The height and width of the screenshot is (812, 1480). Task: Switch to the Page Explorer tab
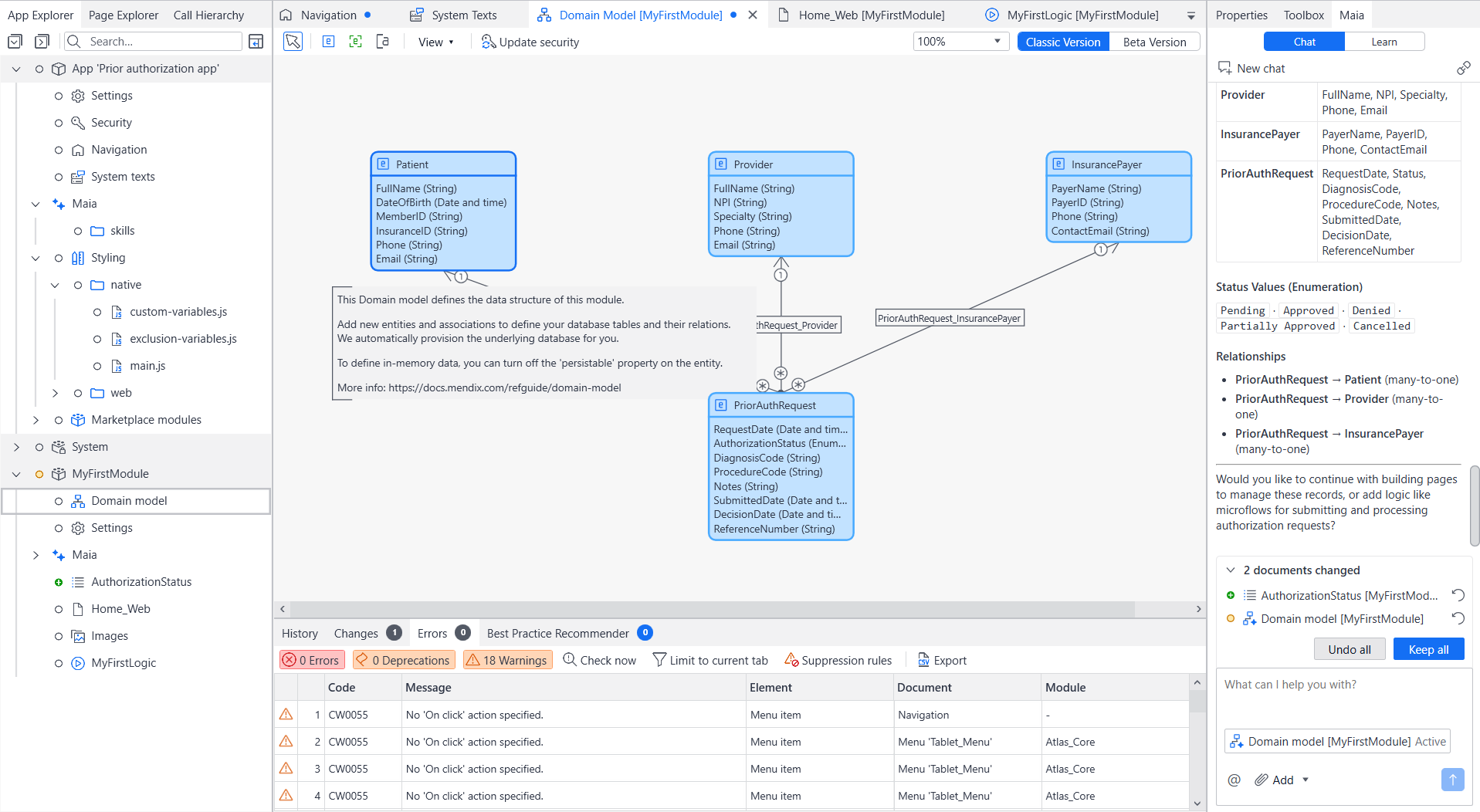point(124,15)
